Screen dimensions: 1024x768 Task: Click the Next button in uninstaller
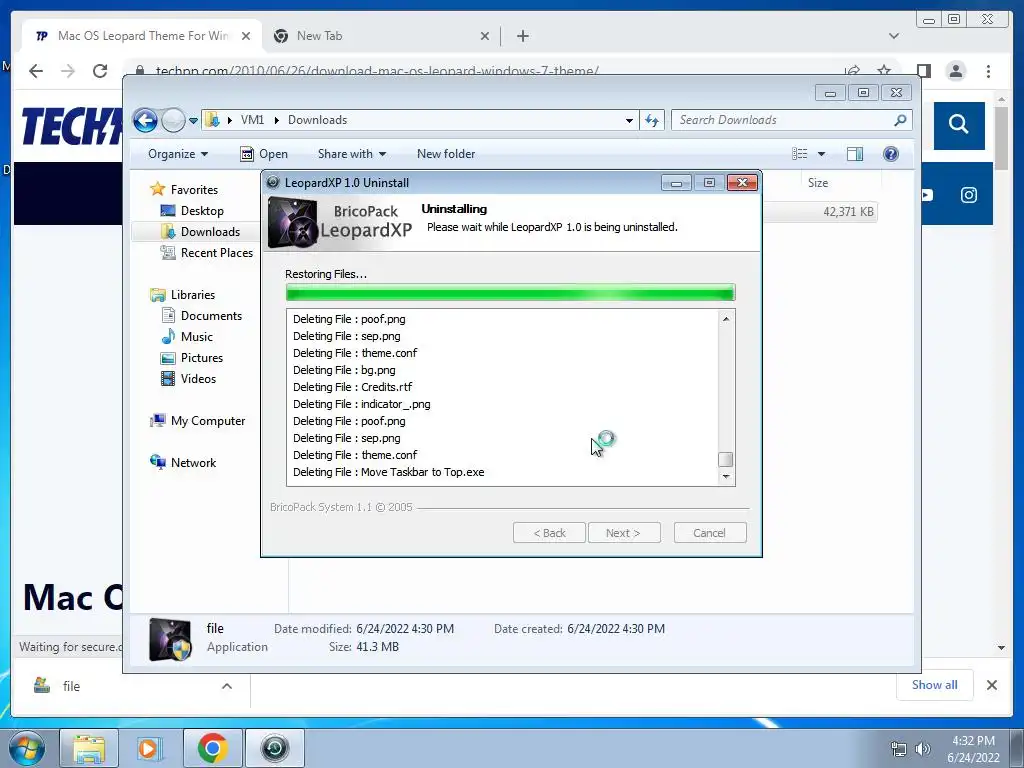[624, 533]
